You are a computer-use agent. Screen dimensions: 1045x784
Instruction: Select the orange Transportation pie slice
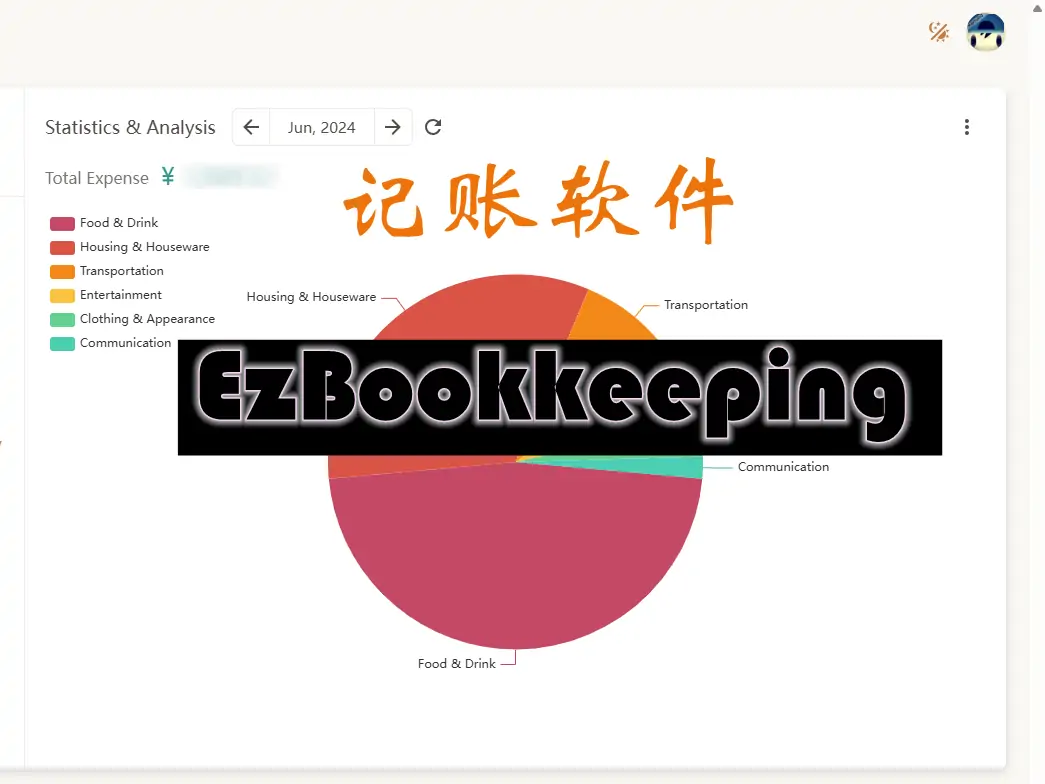tap(610, 320)
